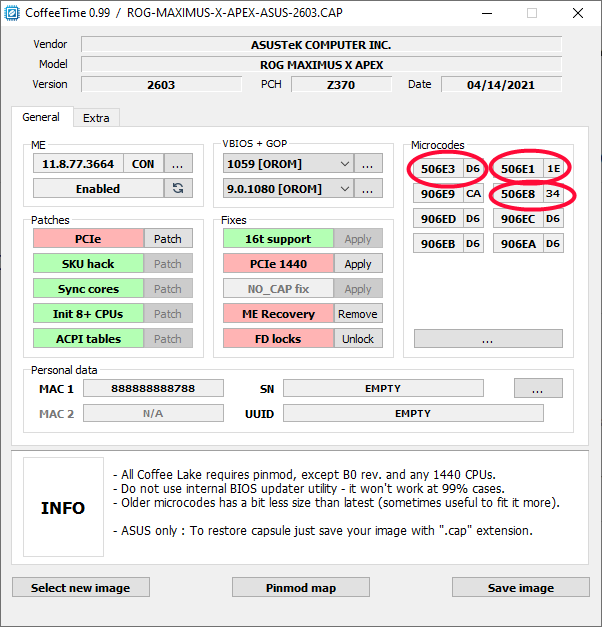
Task: Click the ME version 11.8.77.3664 button
Action: click(x=78, y=164)
